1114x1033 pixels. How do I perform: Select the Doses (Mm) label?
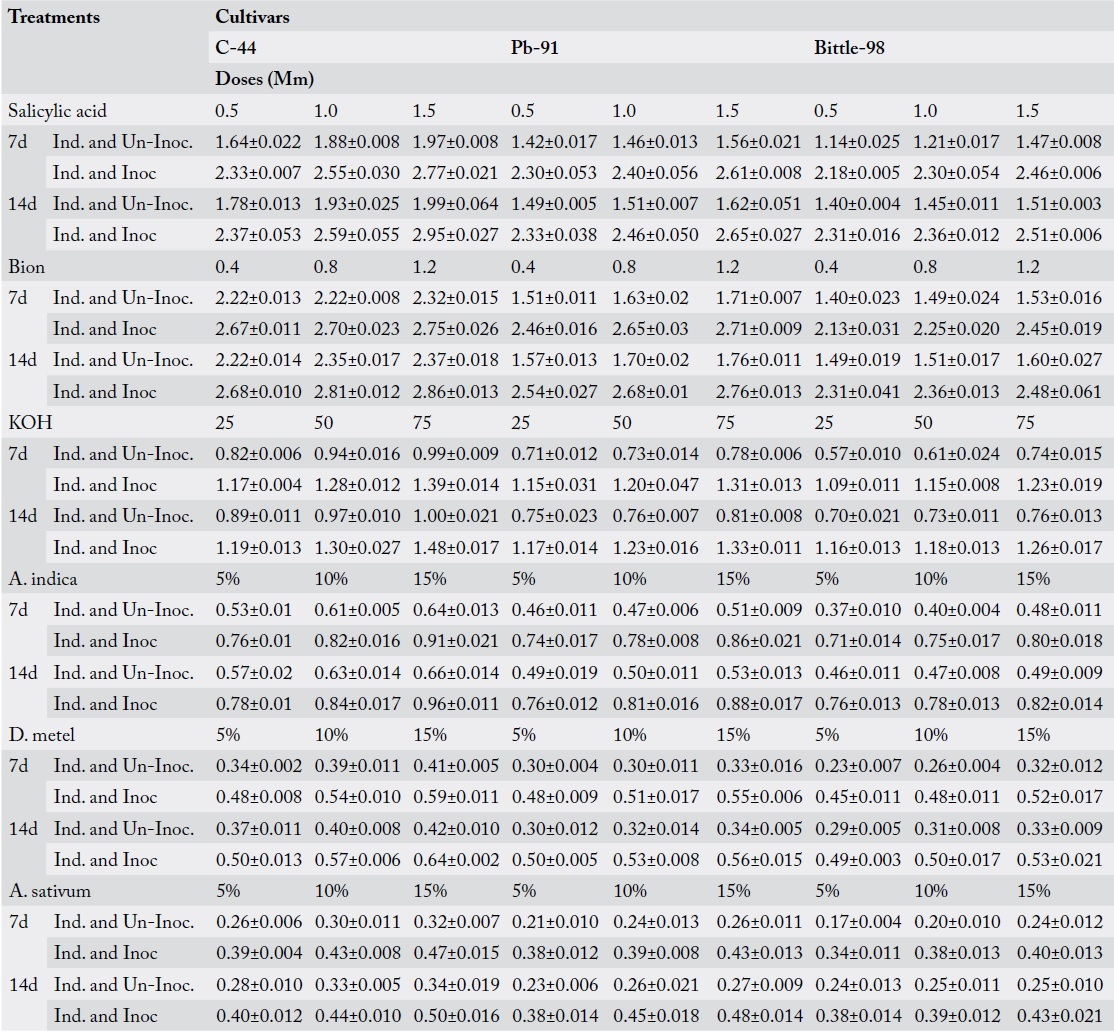(264, 79)
